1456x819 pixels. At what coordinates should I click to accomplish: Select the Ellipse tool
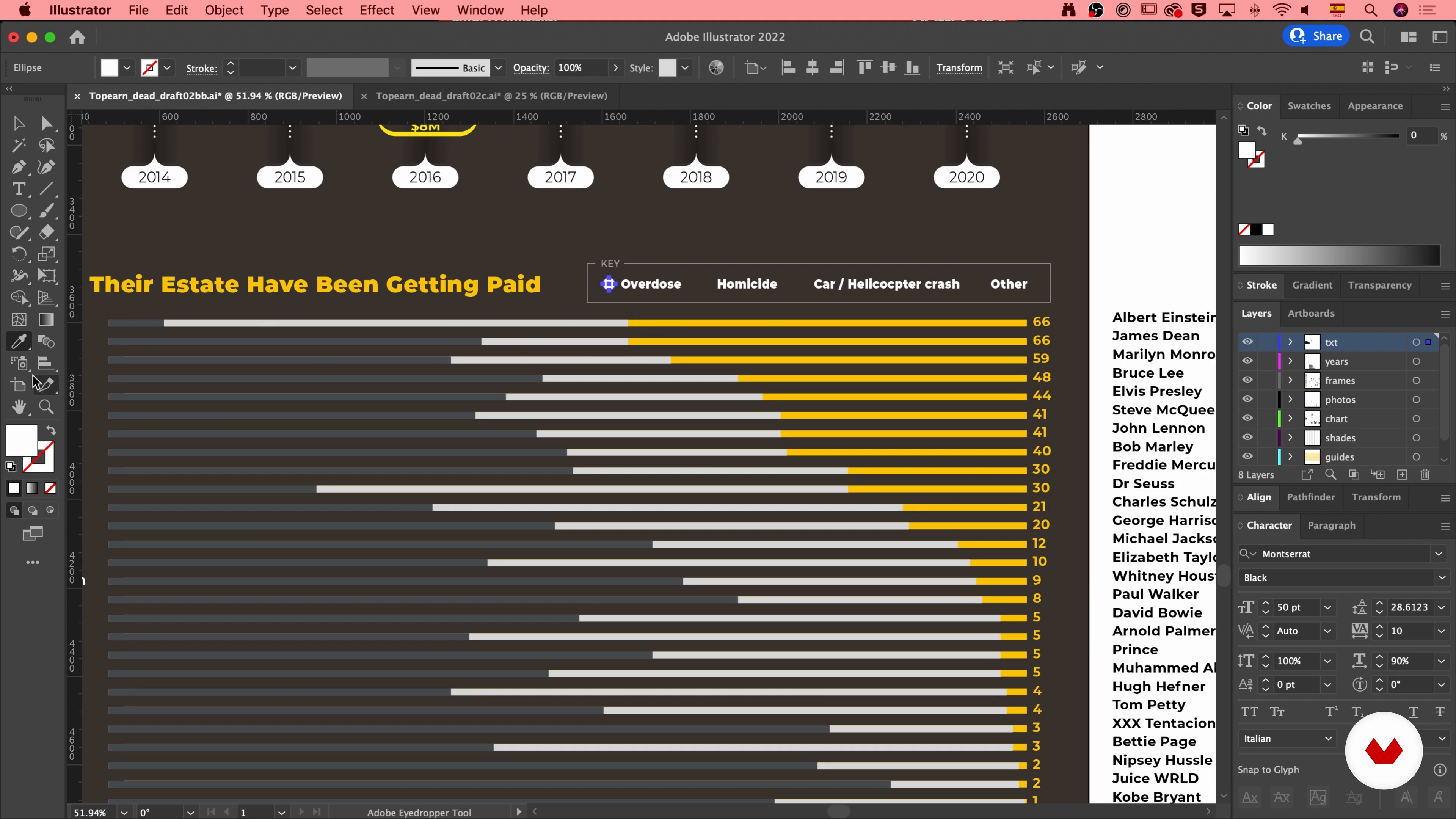pyautogui.click(x=19, y=211)
